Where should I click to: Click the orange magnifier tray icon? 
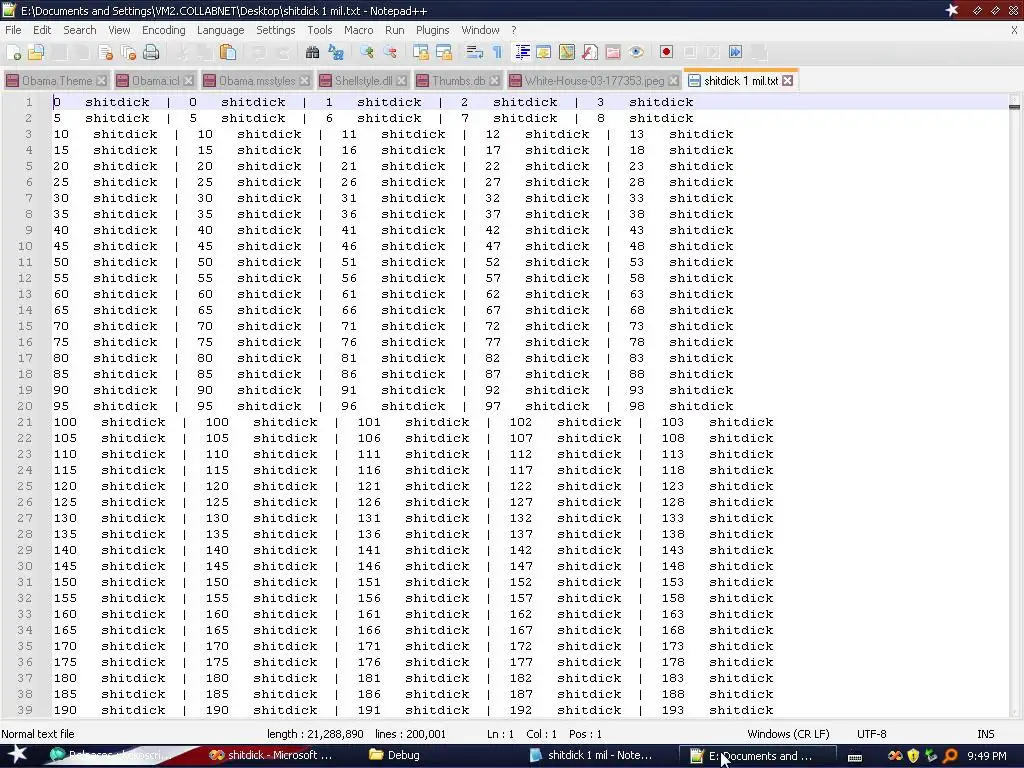(950, 756)
